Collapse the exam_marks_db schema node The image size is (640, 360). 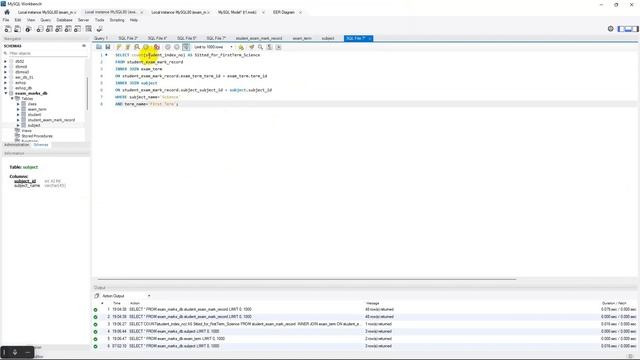(6, 93)
